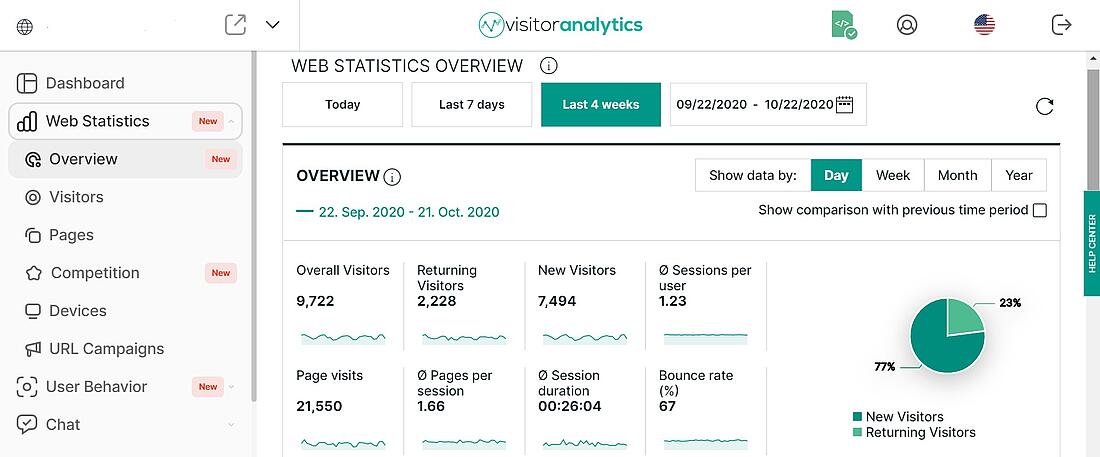Enable comparison with previous time period
This screenshot has width=1100, height=457.
1040,210
